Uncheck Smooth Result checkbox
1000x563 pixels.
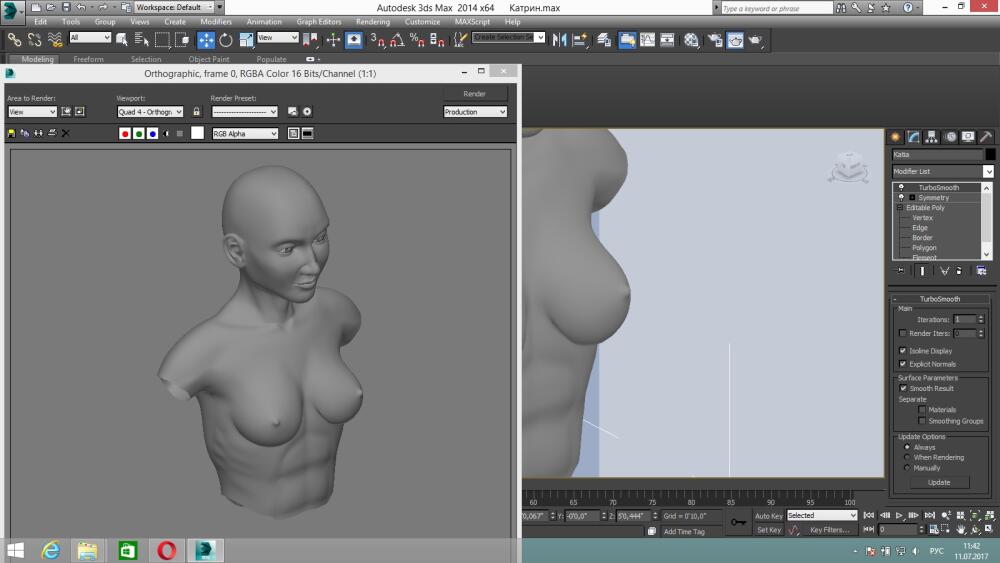pyautogui.click(x=903, y=388)
